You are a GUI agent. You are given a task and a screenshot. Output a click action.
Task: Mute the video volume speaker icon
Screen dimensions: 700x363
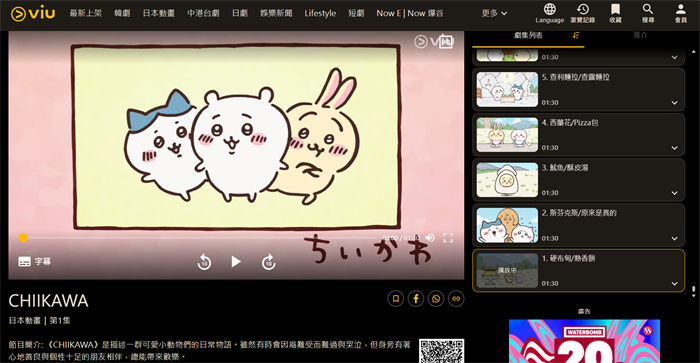[x=430, y=238]
